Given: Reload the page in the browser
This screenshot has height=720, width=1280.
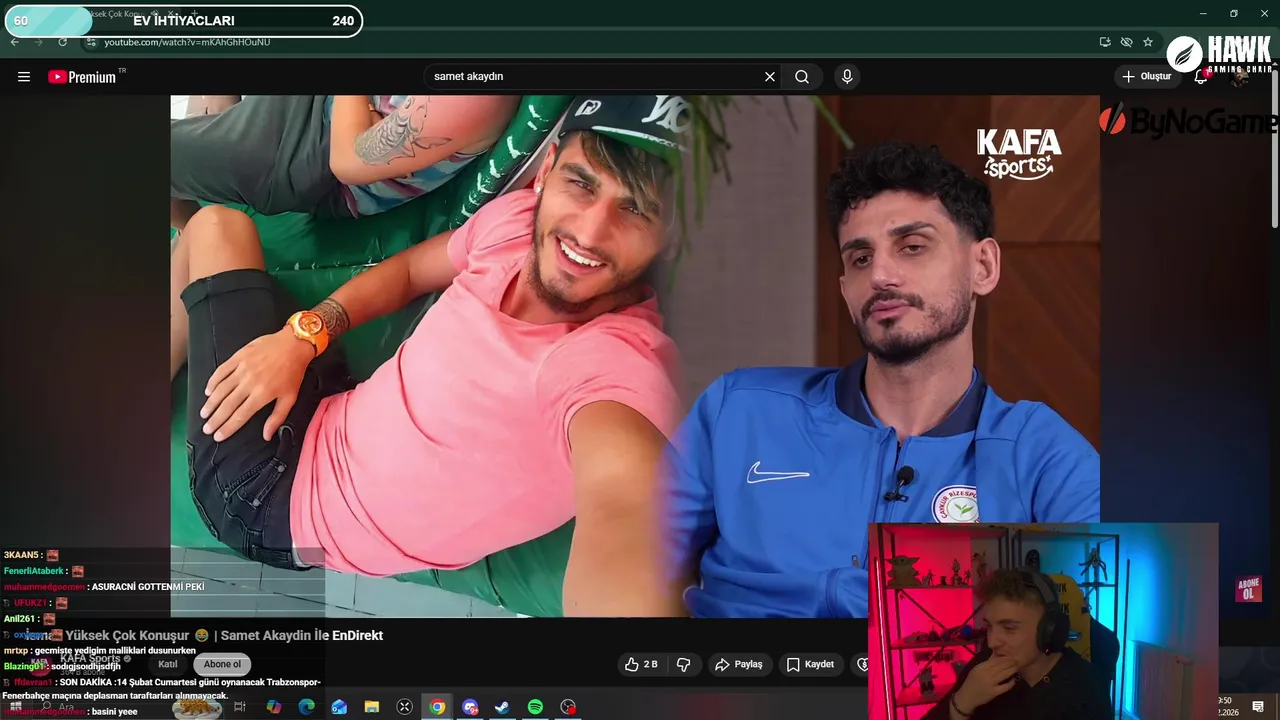Looking at the screenshot, I should (63, 42).
